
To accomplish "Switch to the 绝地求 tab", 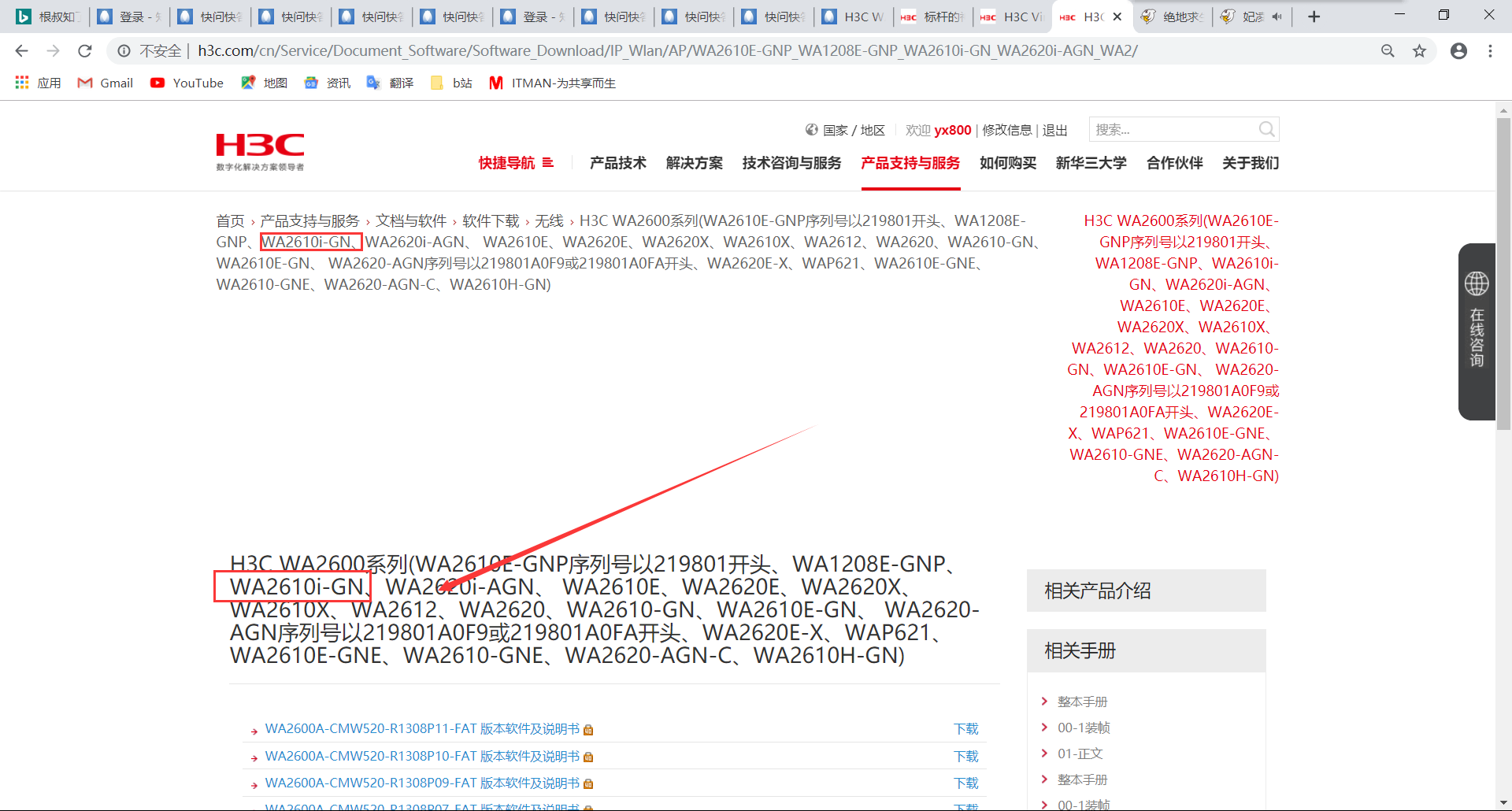I will coord(1173,17).
